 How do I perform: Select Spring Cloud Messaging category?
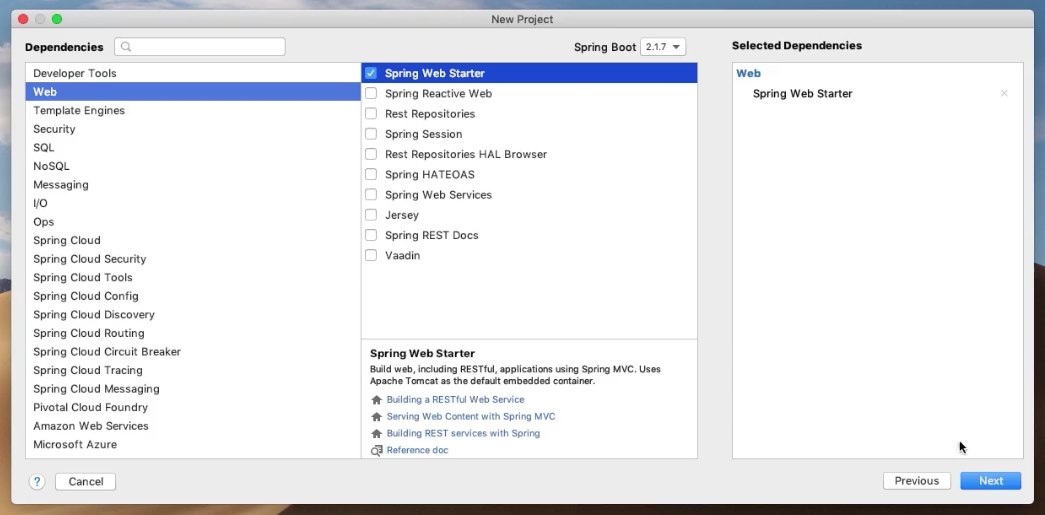point(193,388)
